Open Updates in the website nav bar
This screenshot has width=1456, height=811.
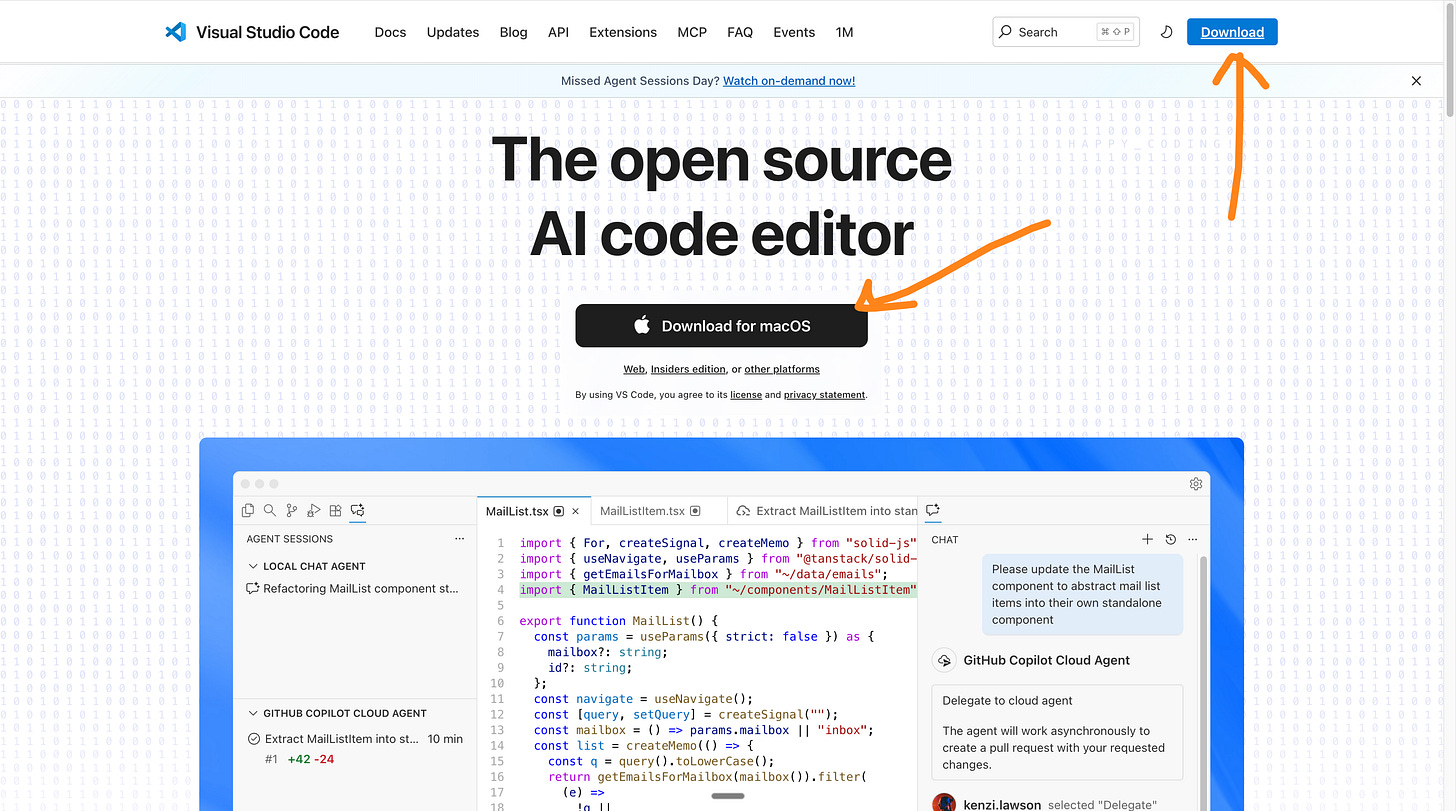coord(453,32)
